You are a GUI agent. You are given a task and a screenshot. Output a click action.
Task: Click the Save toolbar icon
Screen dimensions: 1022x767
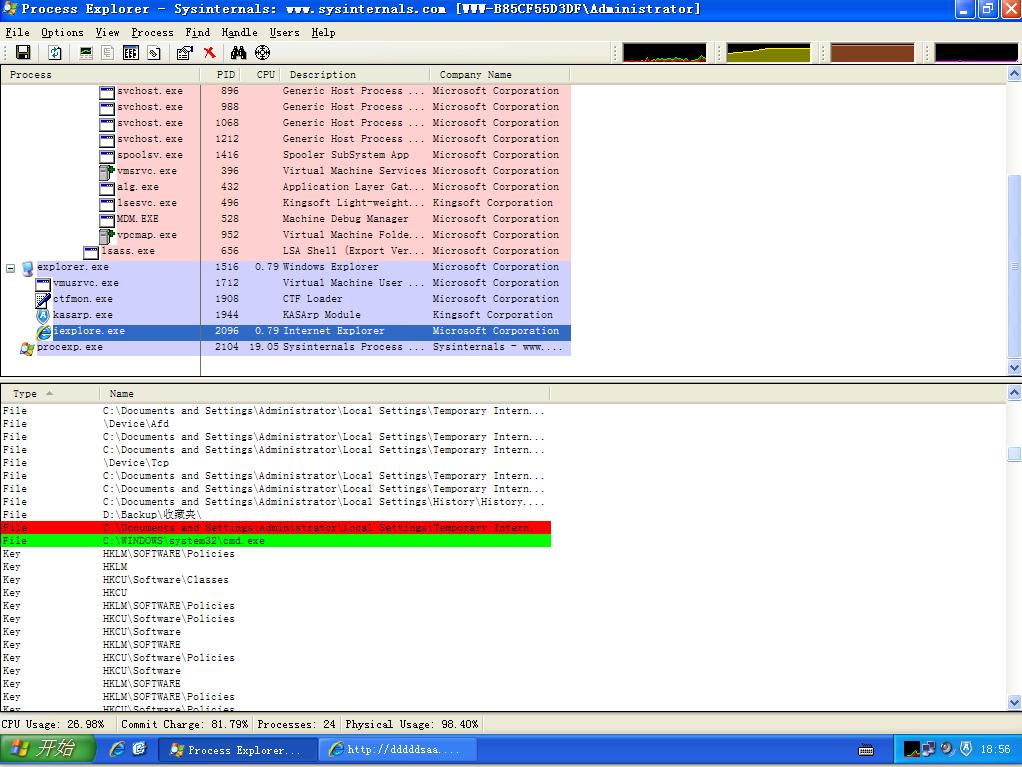click(23, 53)
